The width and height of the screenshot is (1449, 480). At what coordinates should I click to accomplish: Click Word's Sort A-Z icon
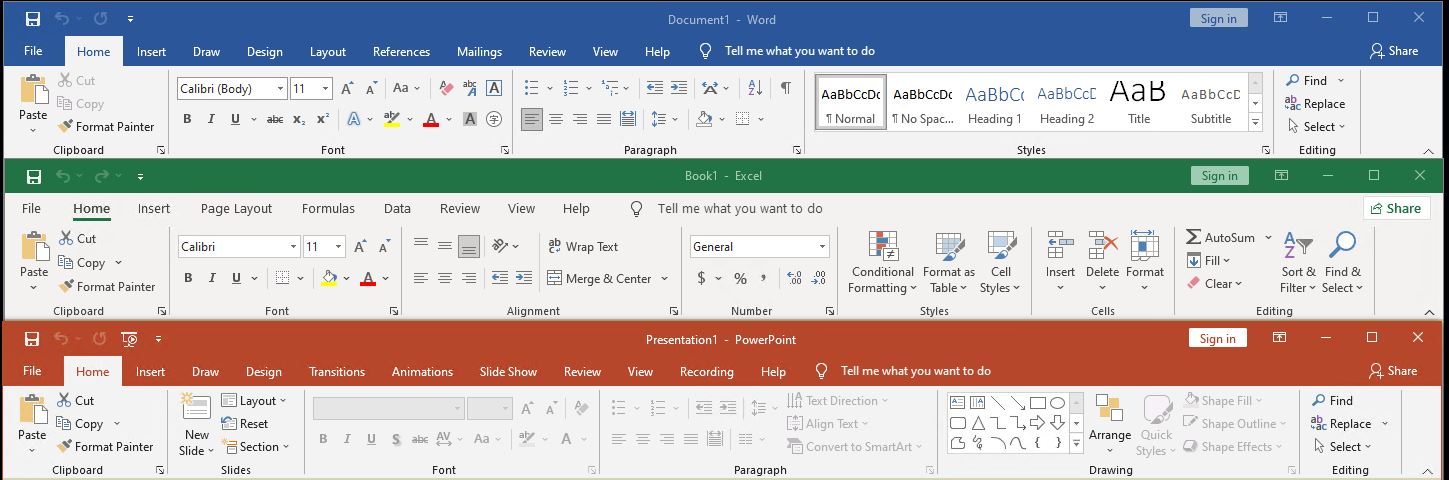pyautogui.click(x=755, y=88)
